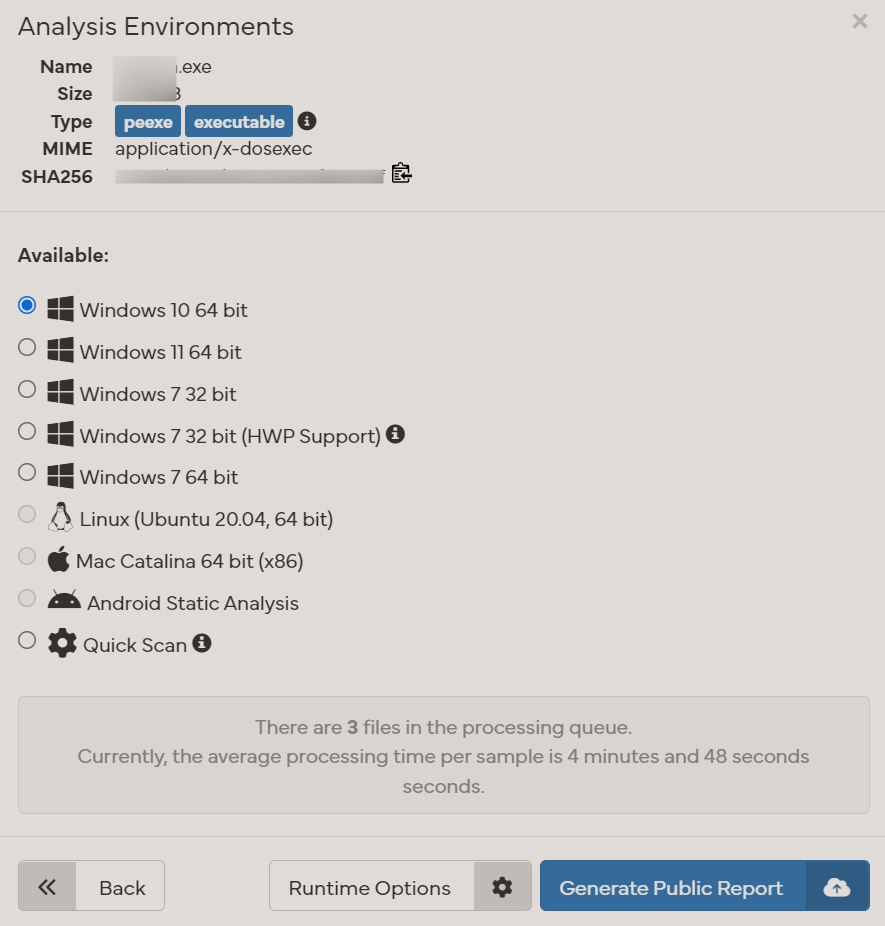
Task: Choose Windows 7 64 bit environment
Action: [x=28, y=473]
